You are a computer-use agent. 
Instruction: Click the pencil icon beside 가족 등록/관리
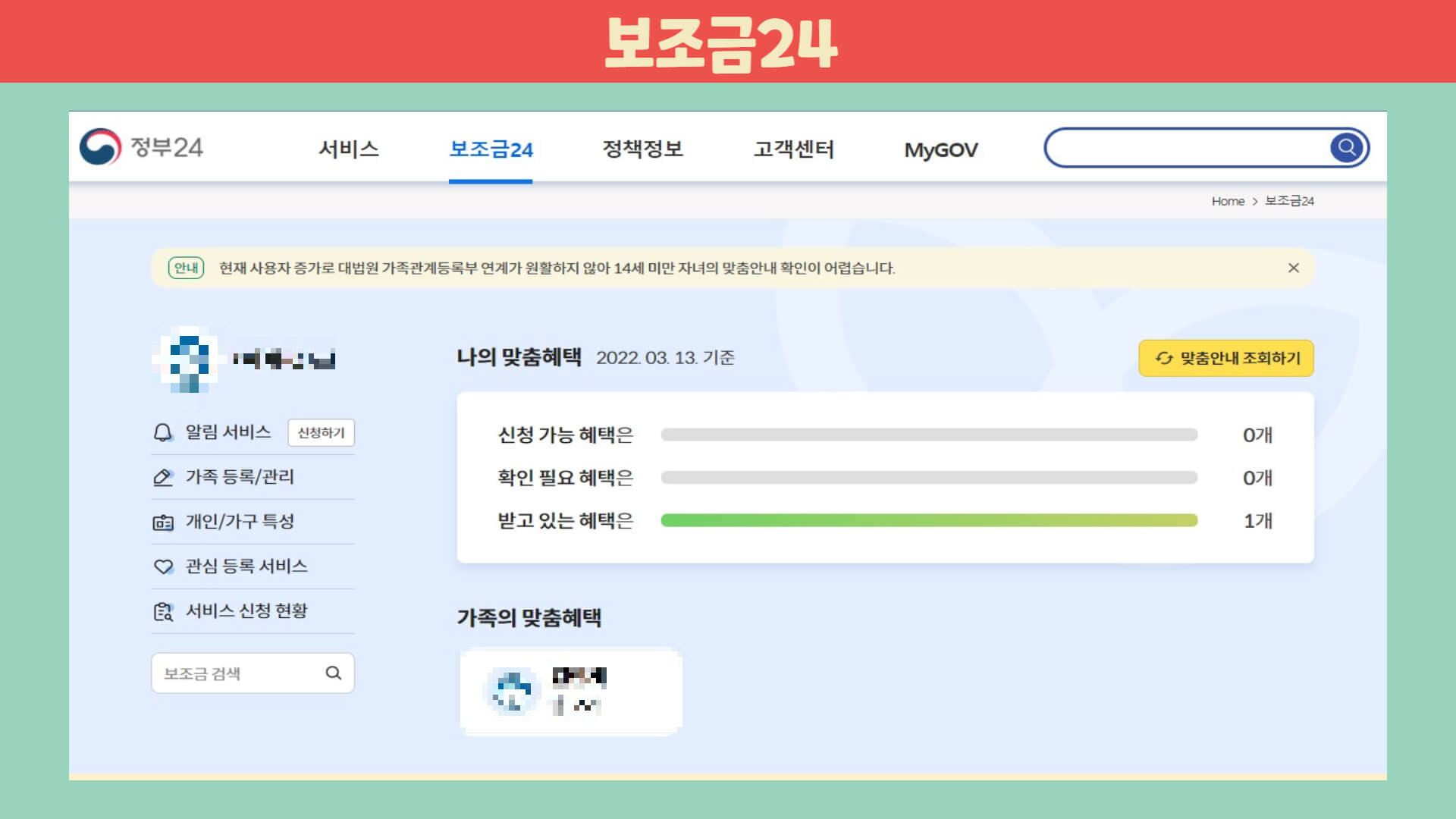[x=163, y=477]
